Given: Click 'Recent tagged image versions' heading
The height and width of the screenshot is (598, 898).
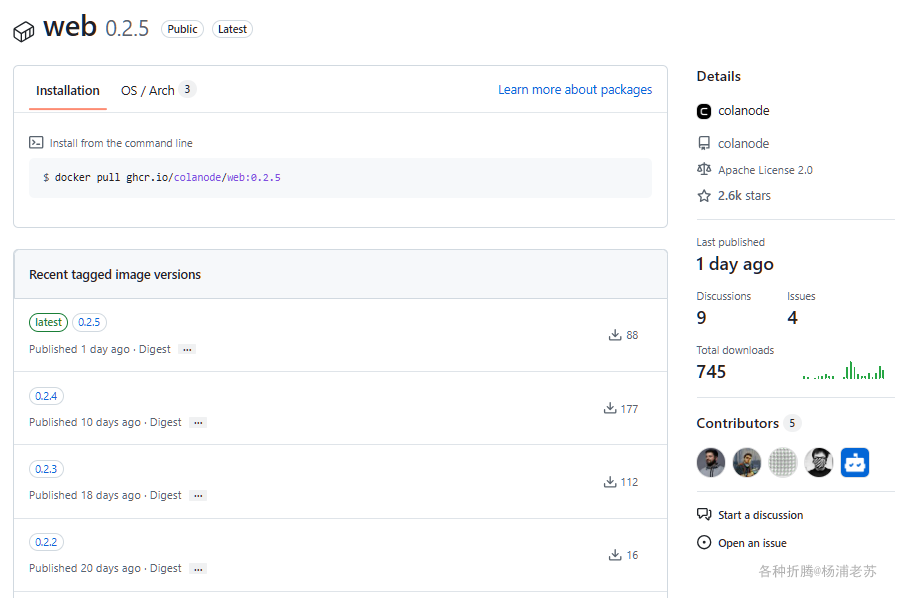Looking at the screenshot, I should [115, 274].
